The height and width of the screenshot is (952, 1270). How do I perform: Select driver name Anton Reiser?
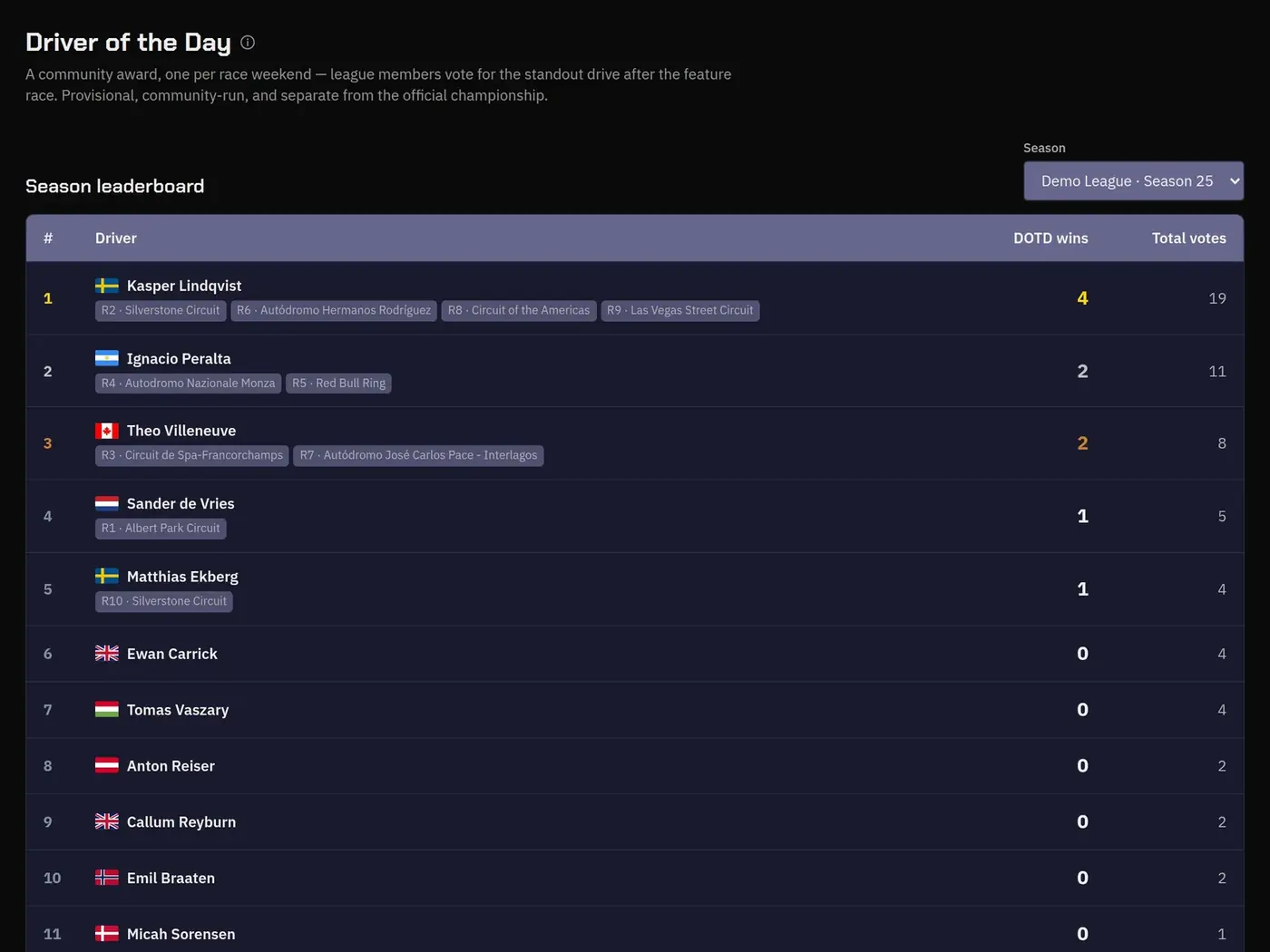[171, 766]
